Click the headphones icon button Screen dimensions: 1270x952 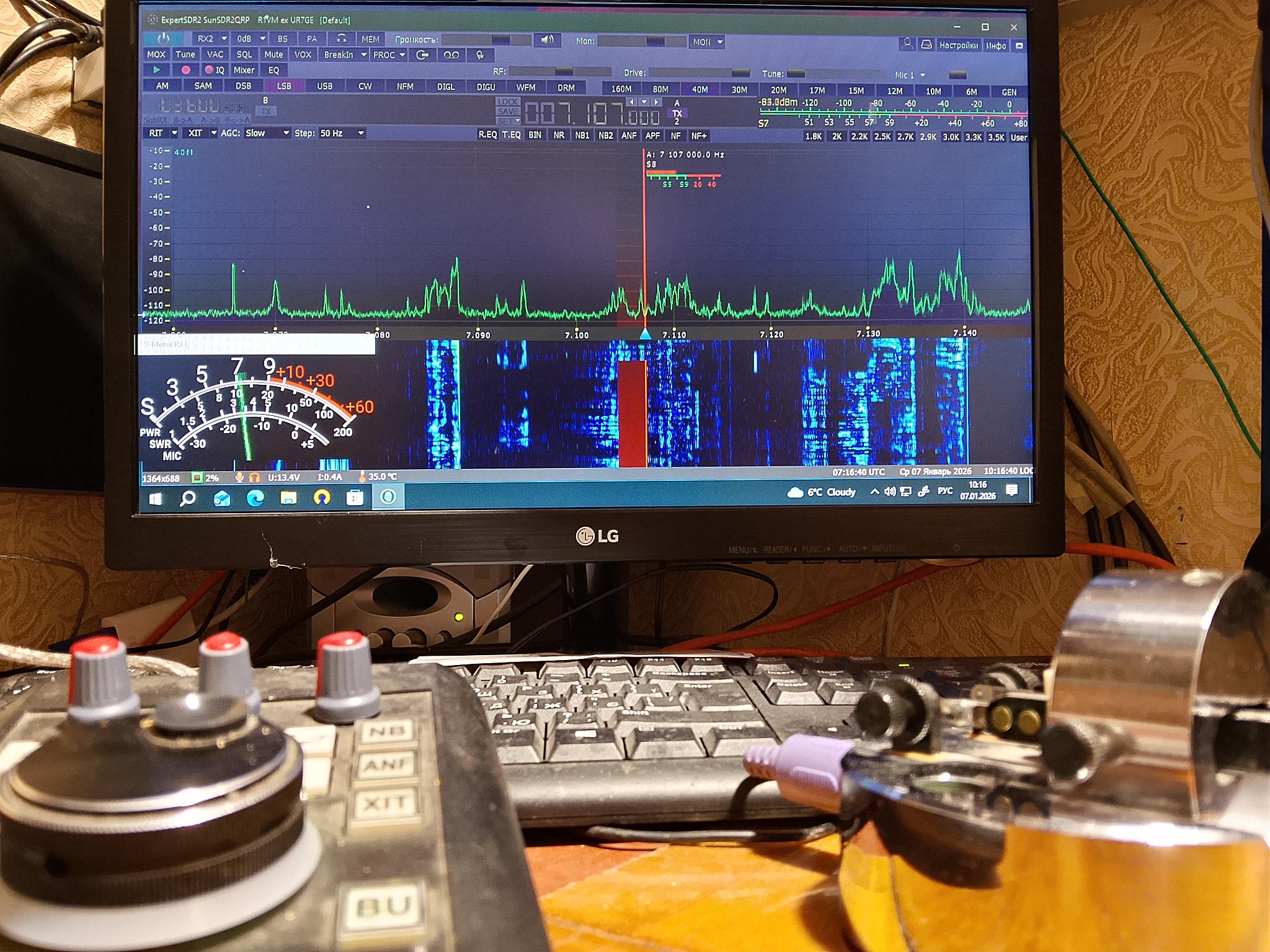coord(341,39)
